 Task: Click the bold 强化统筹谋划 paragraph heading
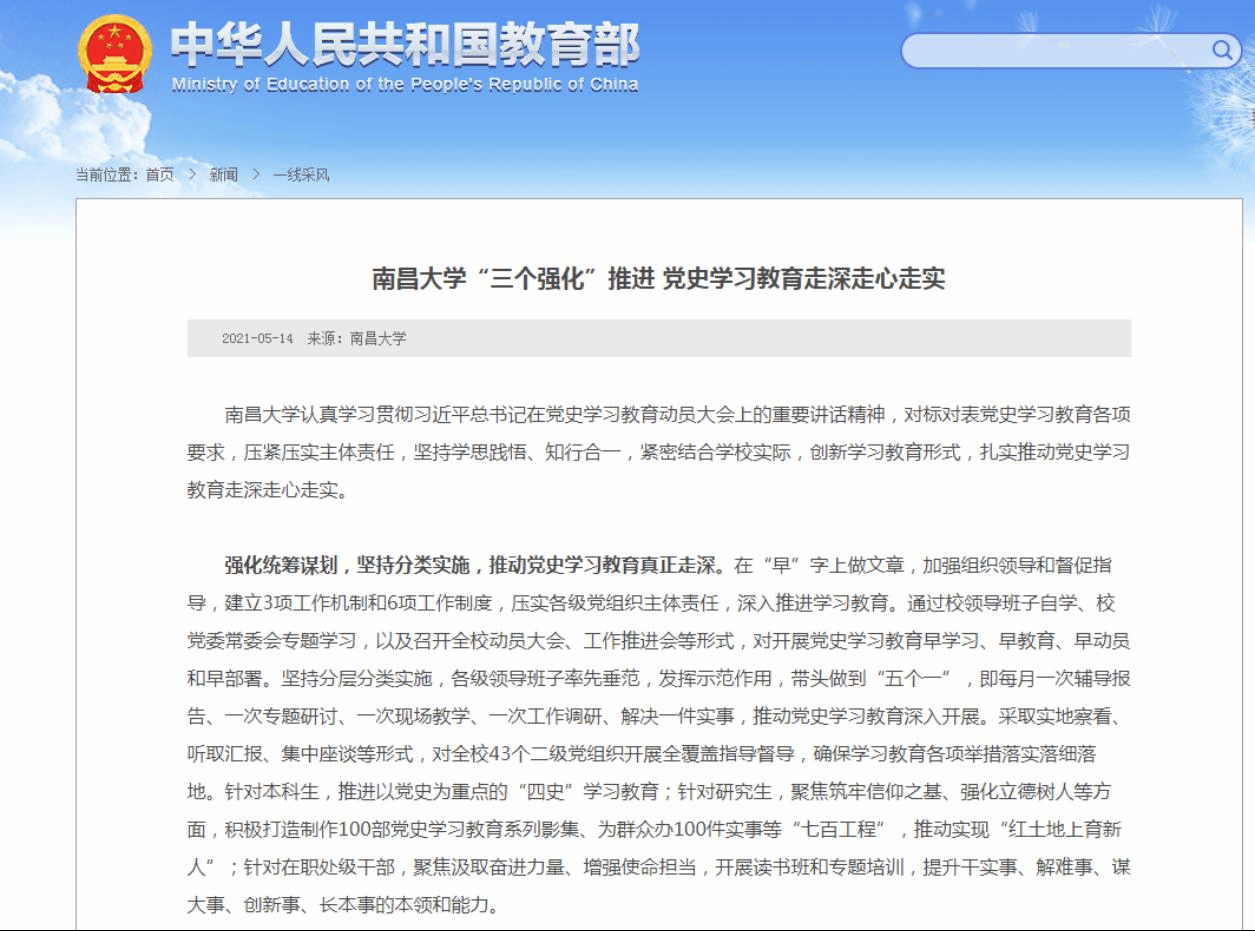(x=473, y=566)
